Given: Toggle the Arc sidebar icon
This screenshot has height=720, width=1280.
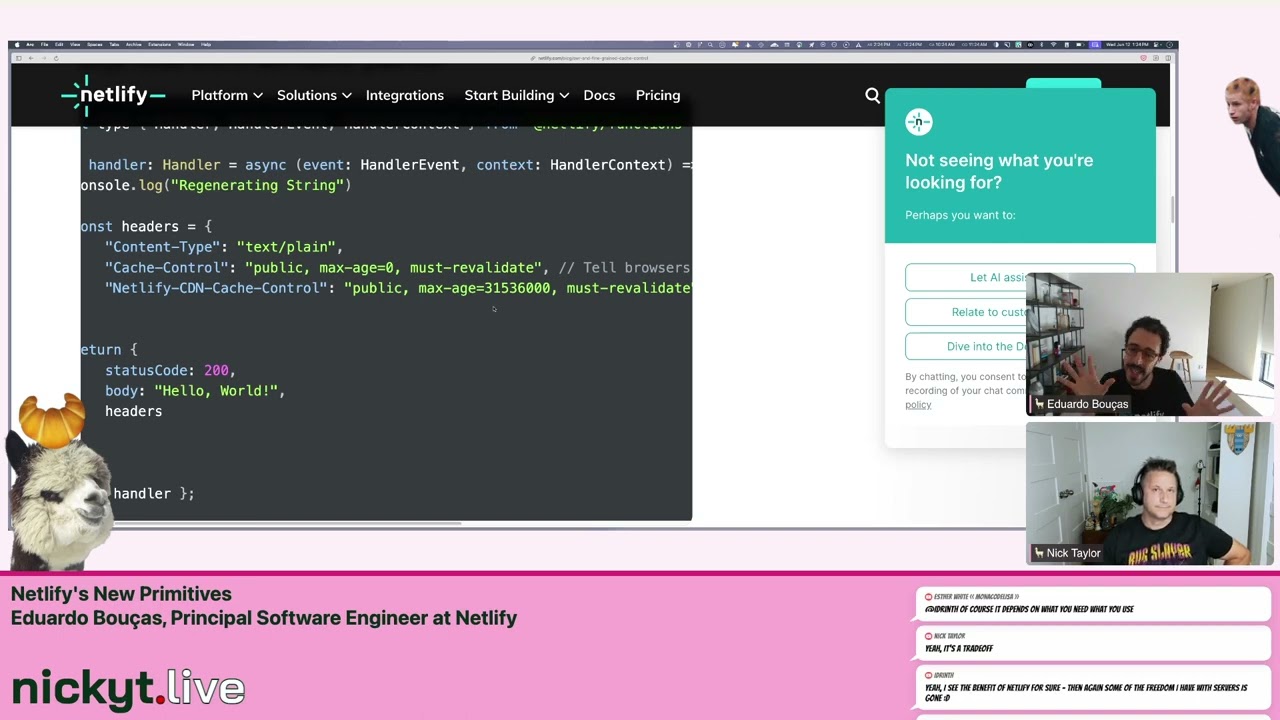Looking at the screenshot, I should tap(19, 58).
